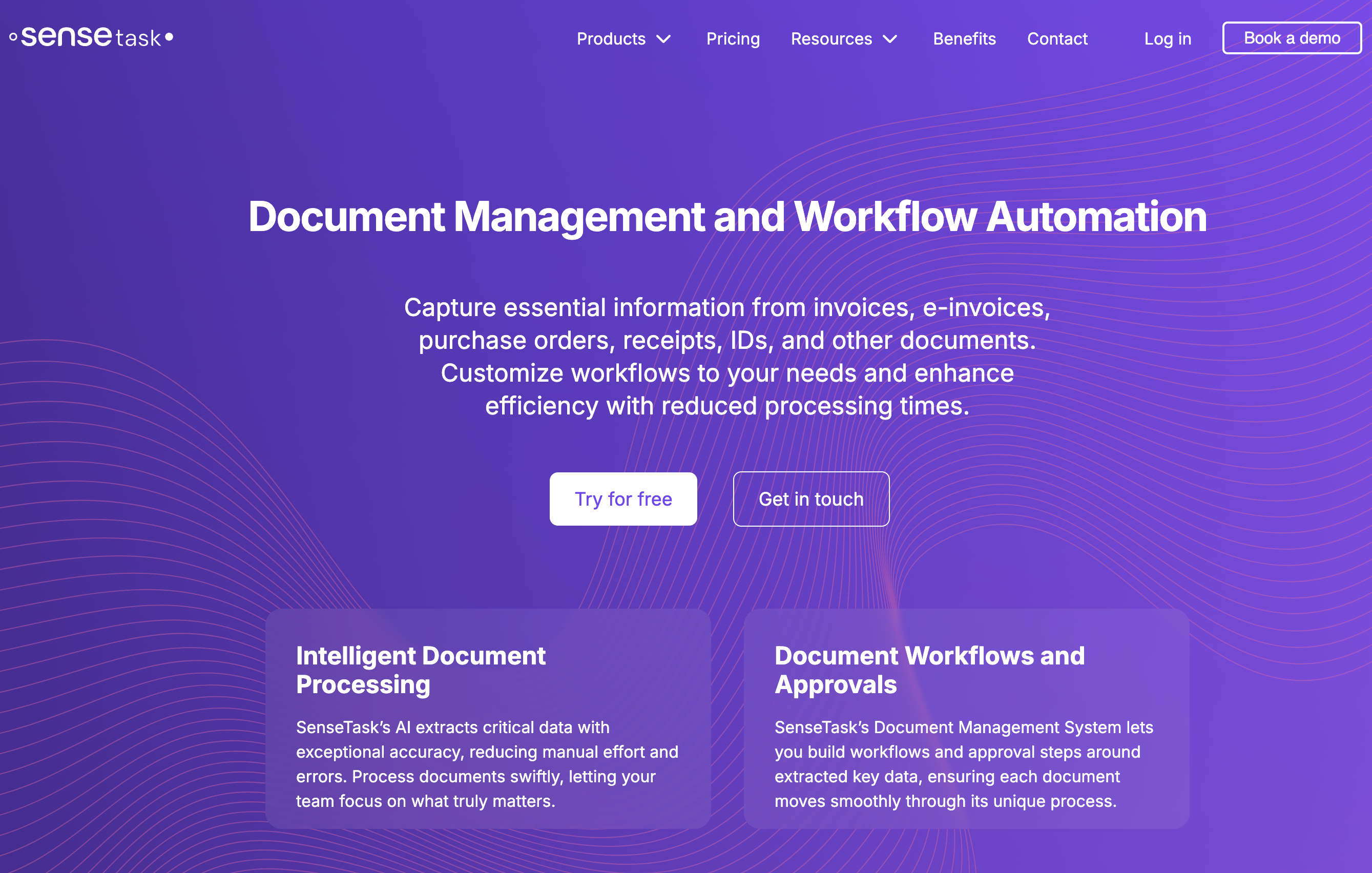1372x873 pixels.
Task: Open the Benefits nav link
Action: pyautogui.click(x=964, y=39)
